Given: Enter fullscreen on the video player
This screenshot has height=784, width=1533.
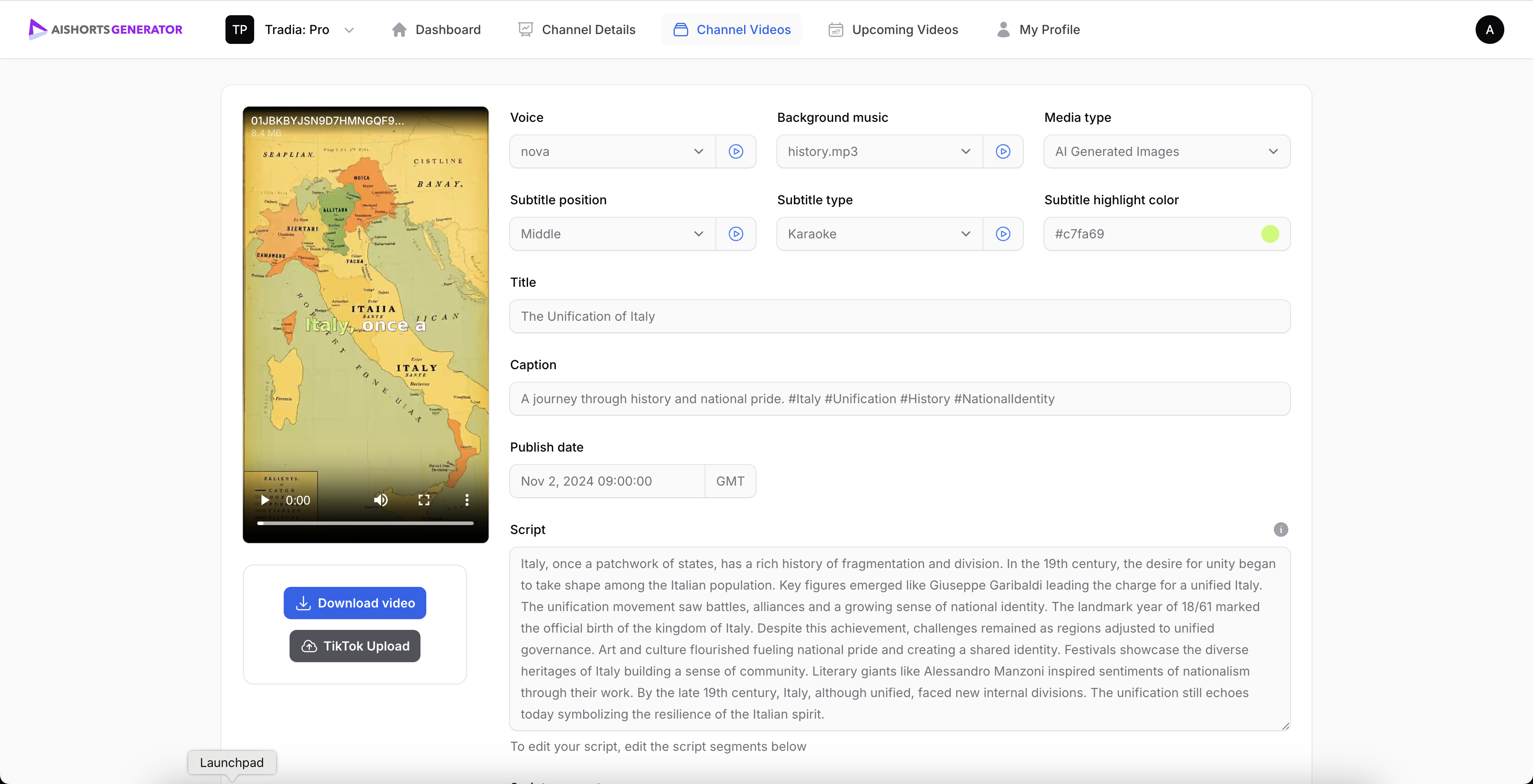Looking at the screenshot, I should tap(424, 500).
